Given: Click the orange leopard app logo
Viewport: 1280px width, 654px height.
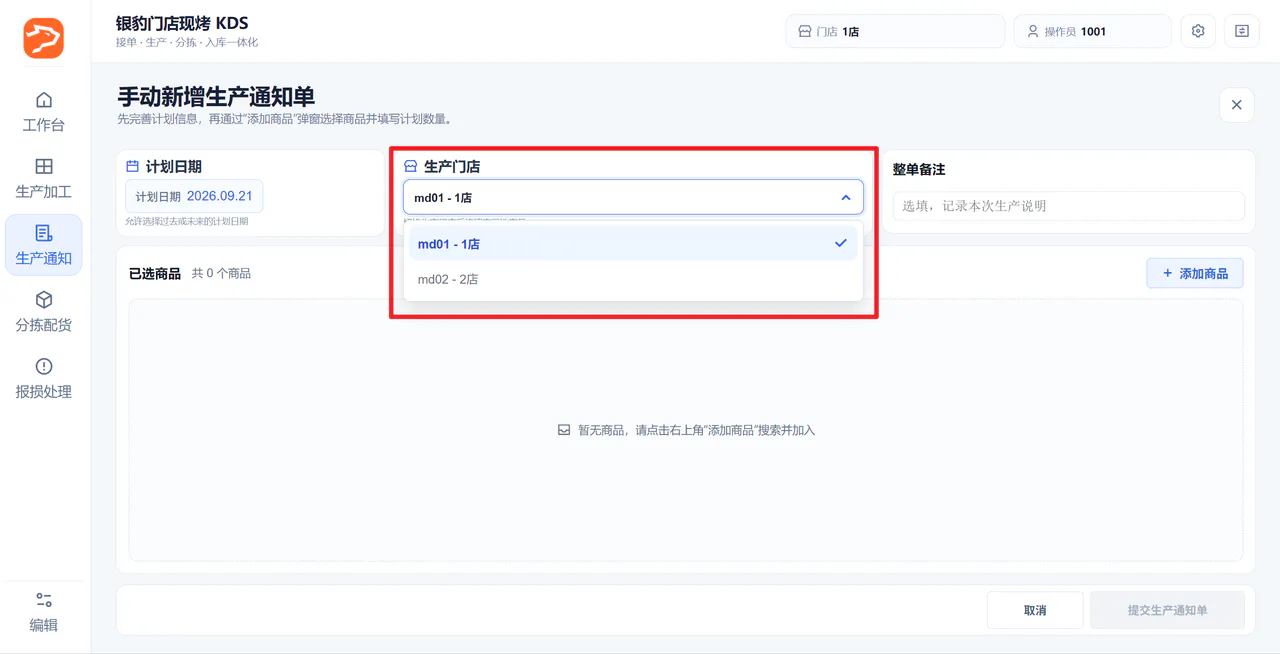Looking at the screenshot, I should coord(44,38).
